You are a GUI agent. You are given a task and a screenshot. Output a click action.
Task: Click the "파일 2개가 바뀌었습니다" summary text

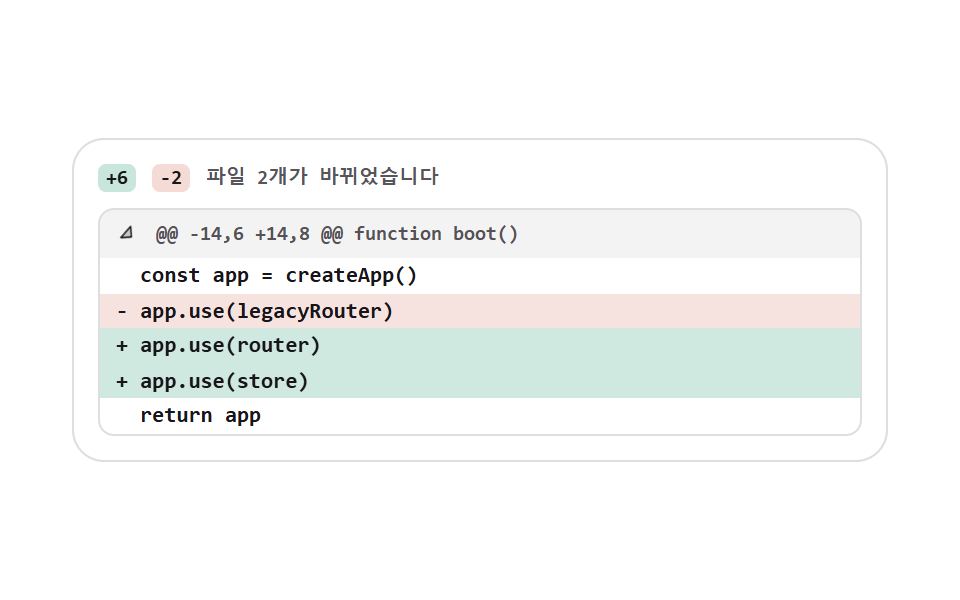click(x=322, y=177)
